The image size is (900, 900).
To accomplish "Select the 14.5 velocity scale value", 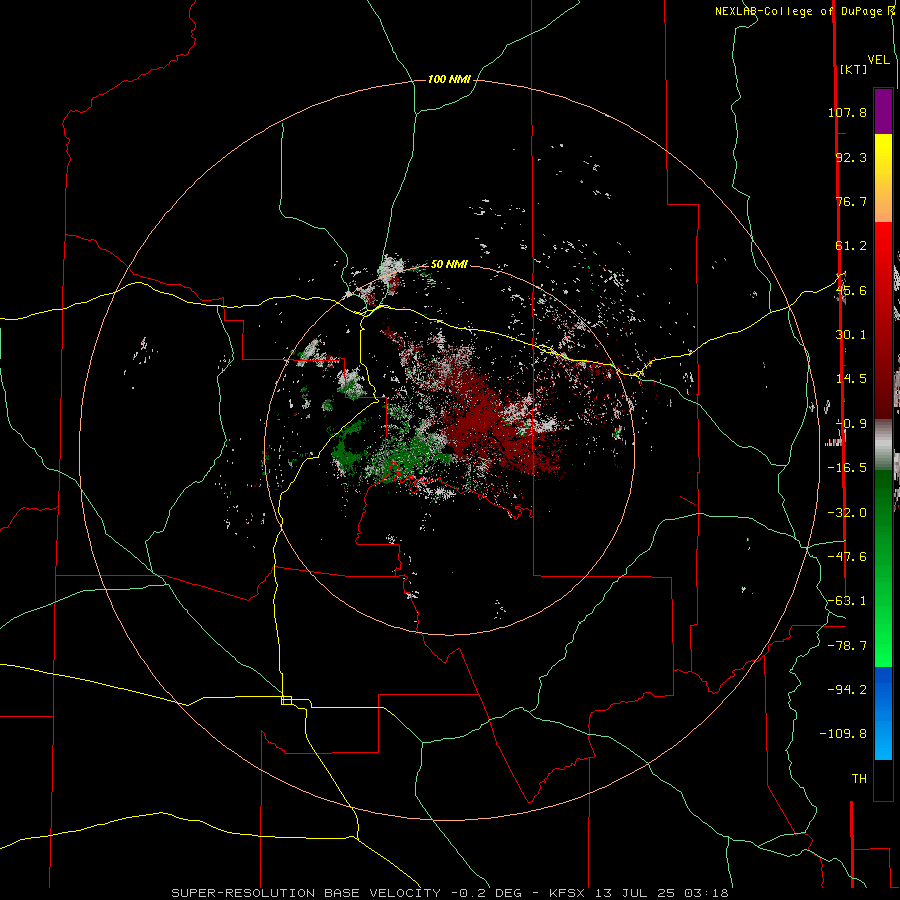I will coord(851,379).
